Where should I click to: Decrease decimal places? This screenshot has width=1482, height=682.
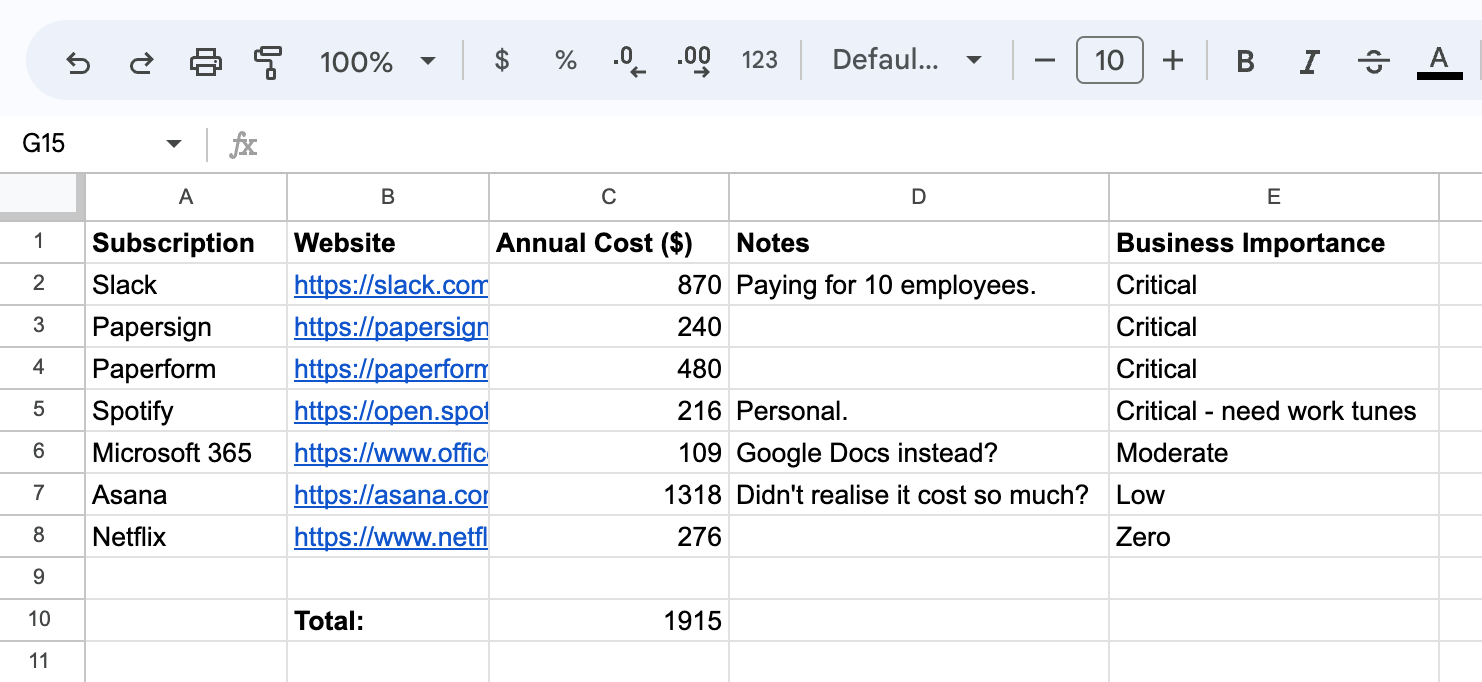629,62
